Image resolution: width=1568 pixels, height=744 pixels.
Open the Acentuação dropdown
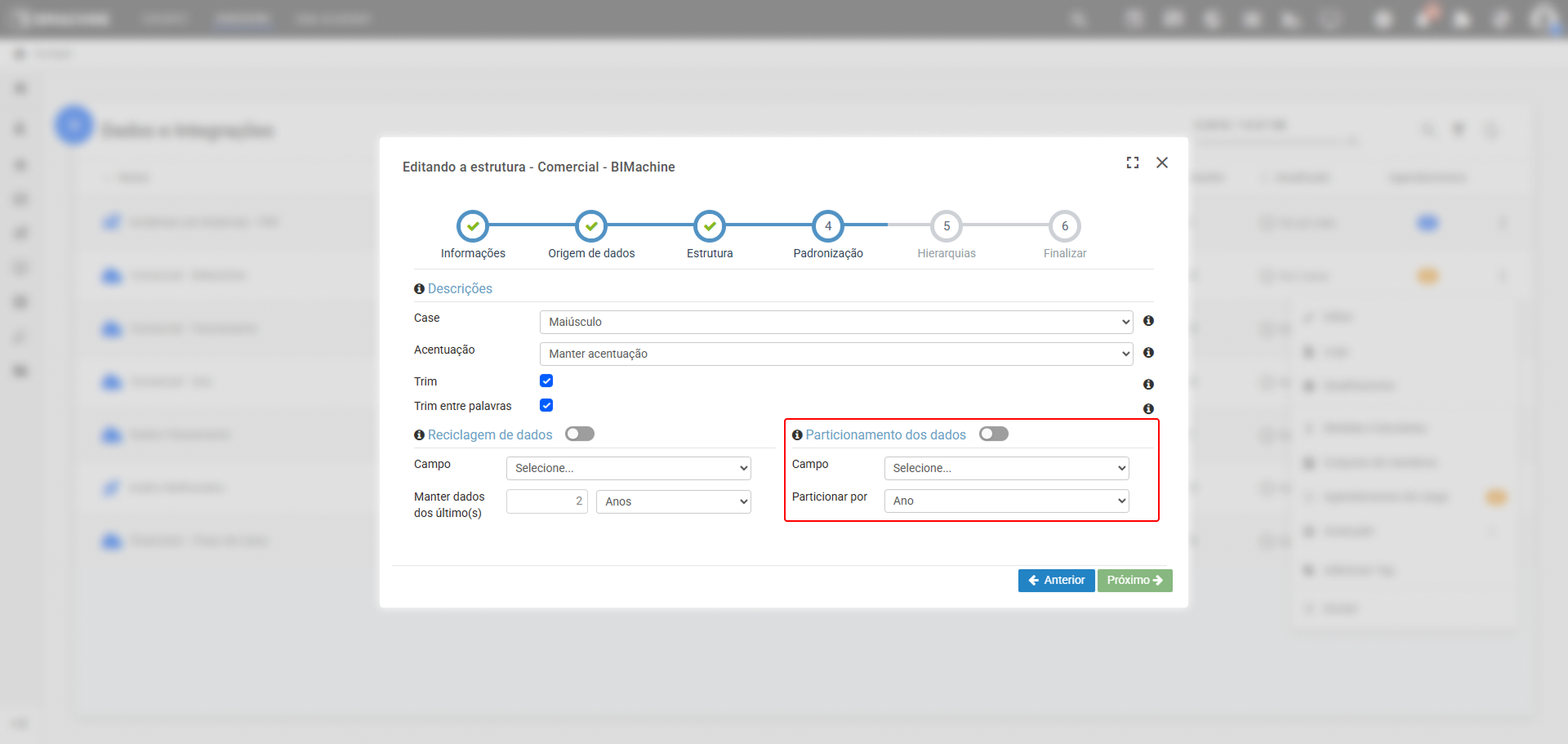pos(835,354)
